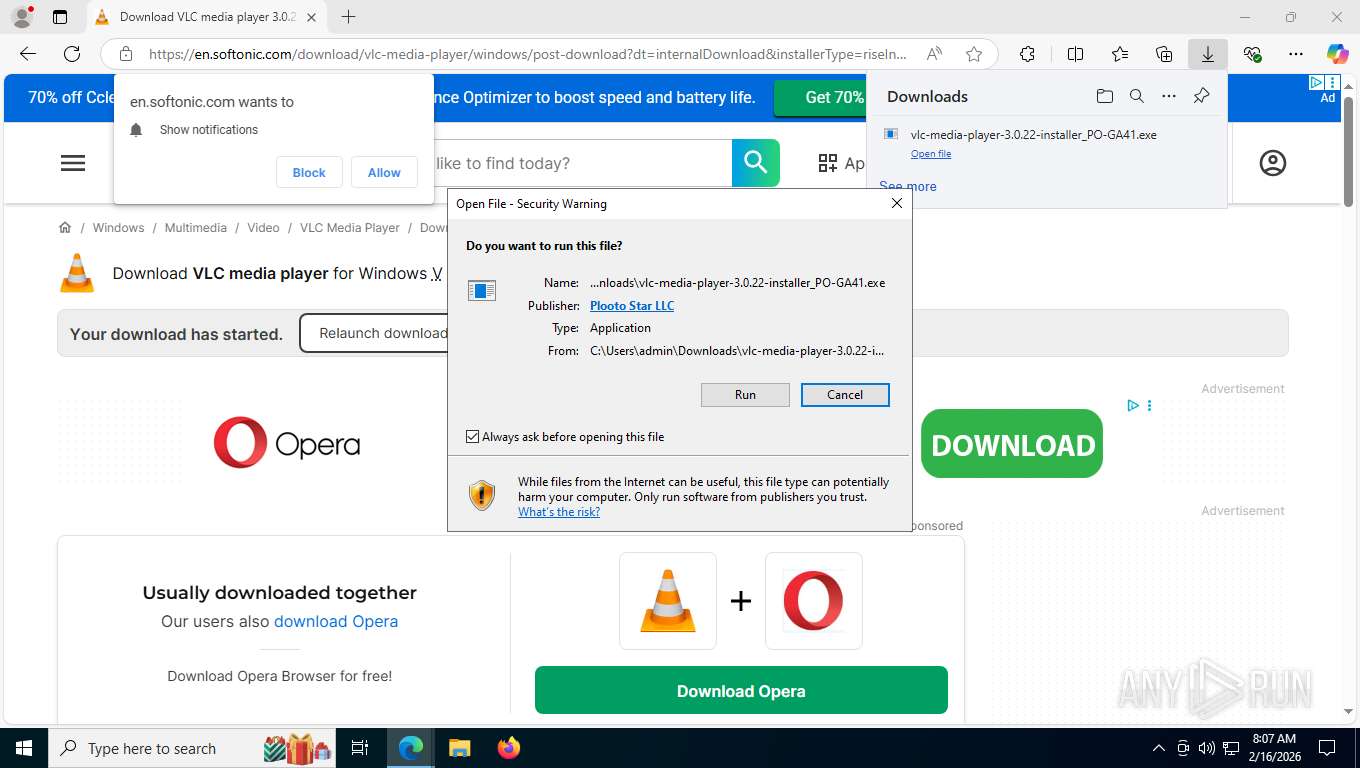Open downloads folder icon in Downloads panel
This screenshot has width=1360, height=768.
(1104, 96)
